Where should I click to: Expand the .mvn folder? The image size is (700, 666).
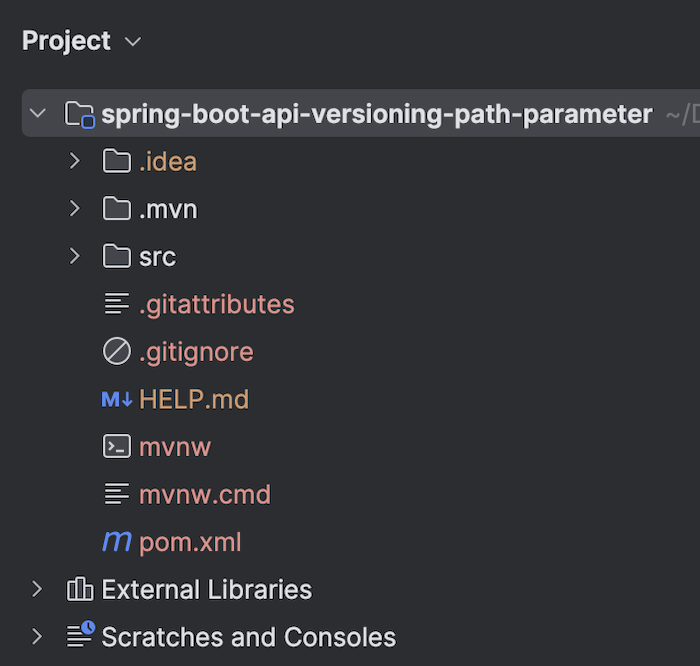[74, 209]
